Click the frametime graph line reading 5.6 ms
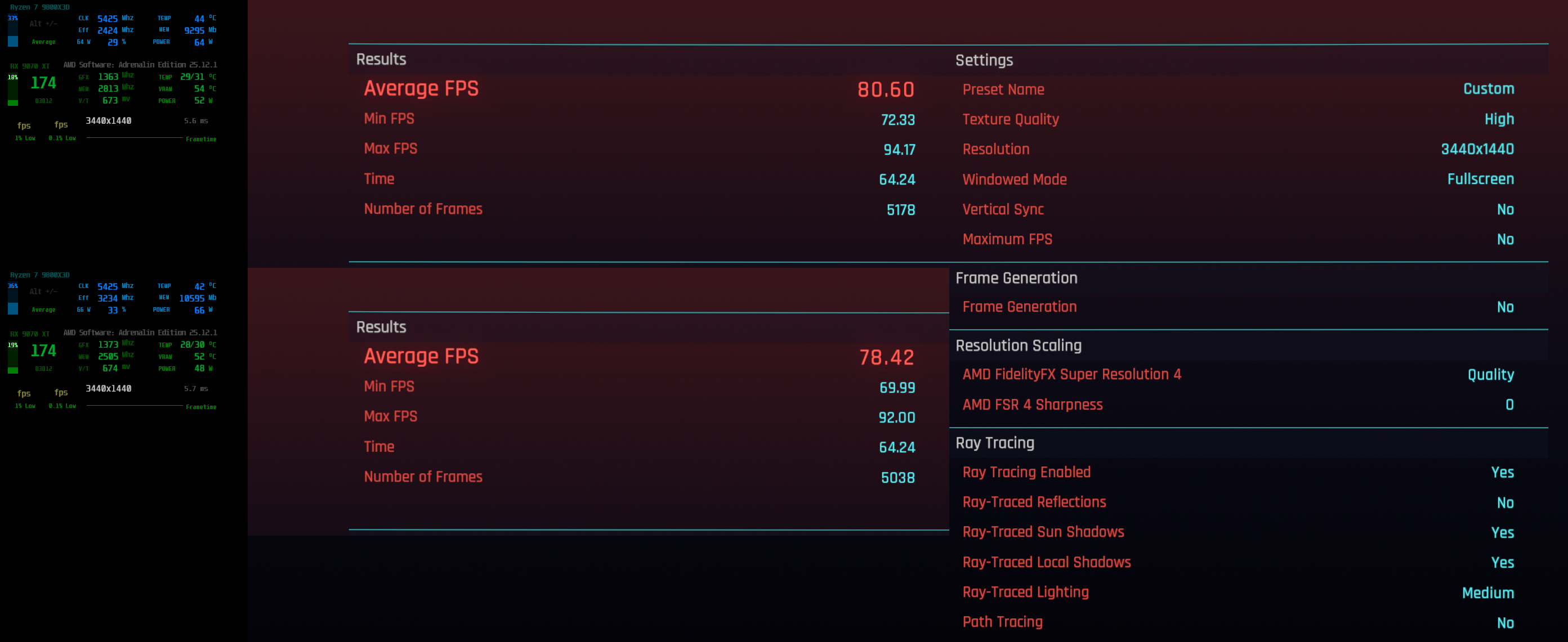This screenshot has width=1568, height=642. (135, 138)
